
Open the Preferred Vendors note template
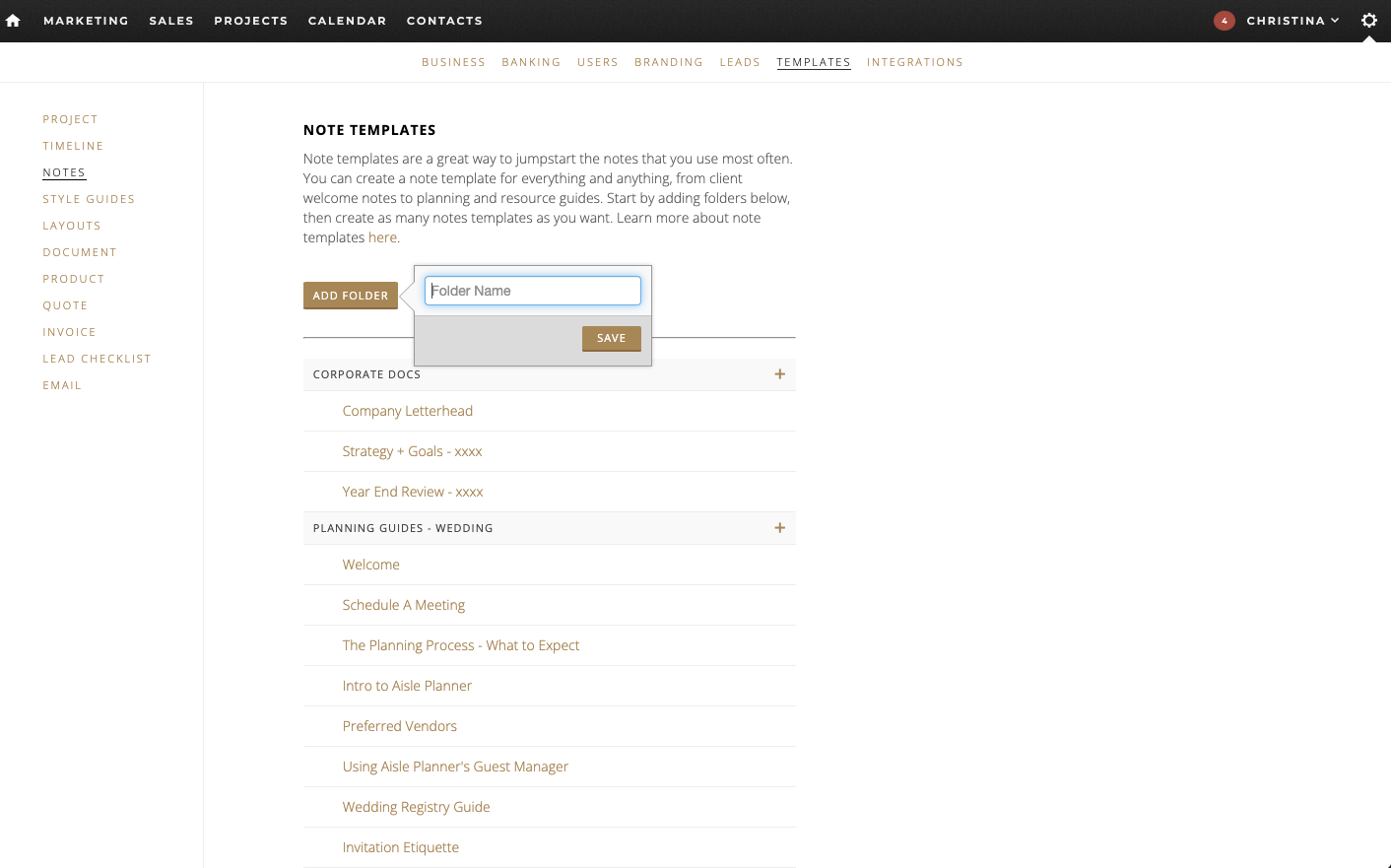399,726
